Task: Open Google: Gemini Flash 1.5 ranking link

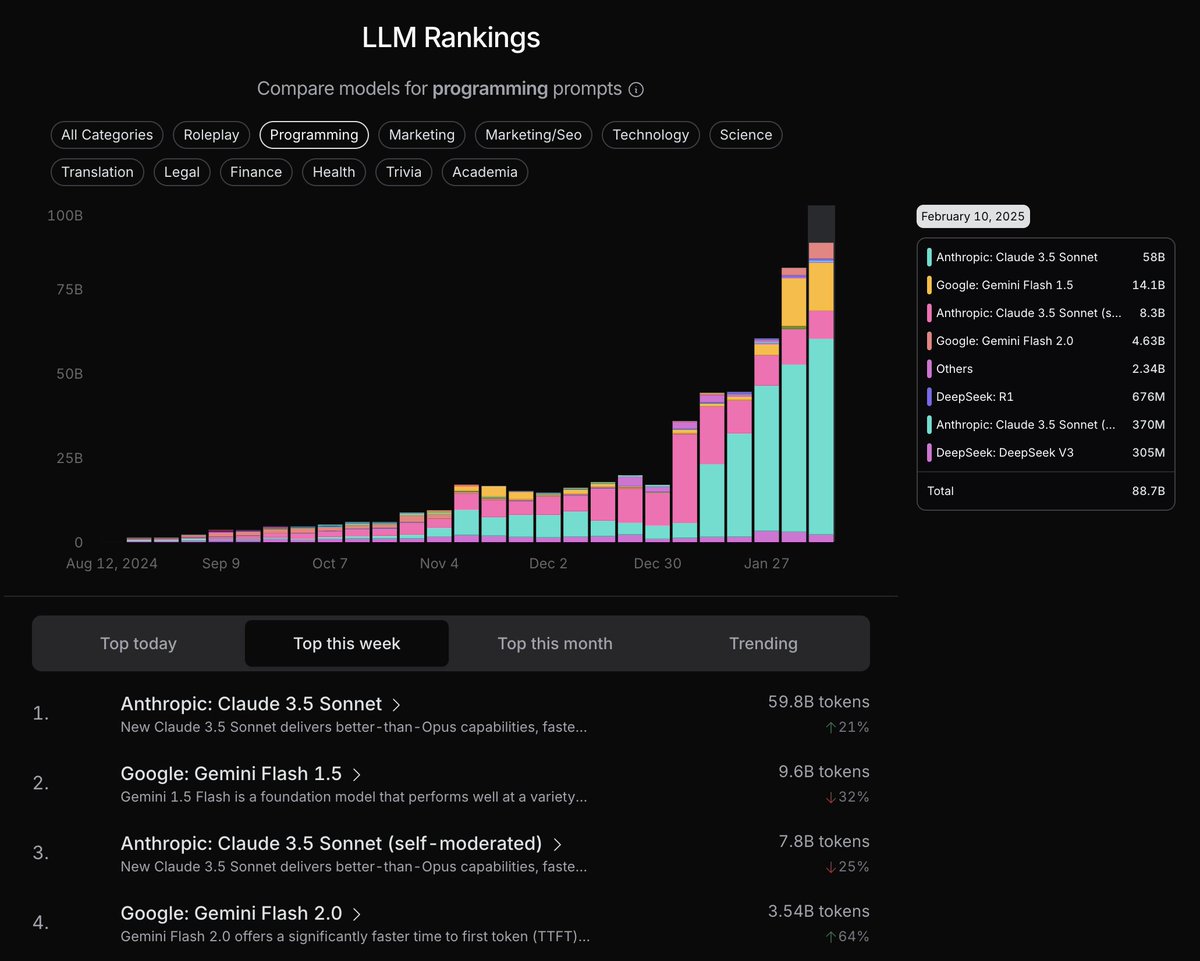Action: [x=231, y=774]
